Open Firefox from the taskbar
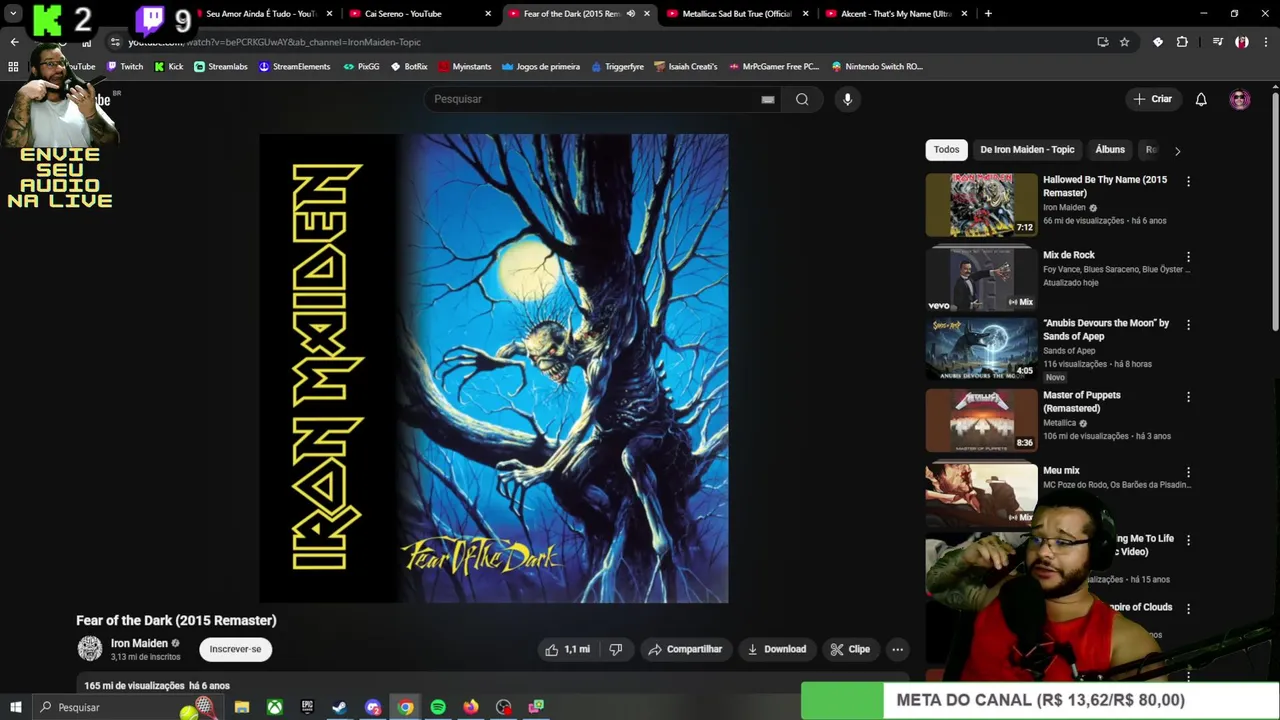The image size is (1280, 720). (x=471, y=707)
